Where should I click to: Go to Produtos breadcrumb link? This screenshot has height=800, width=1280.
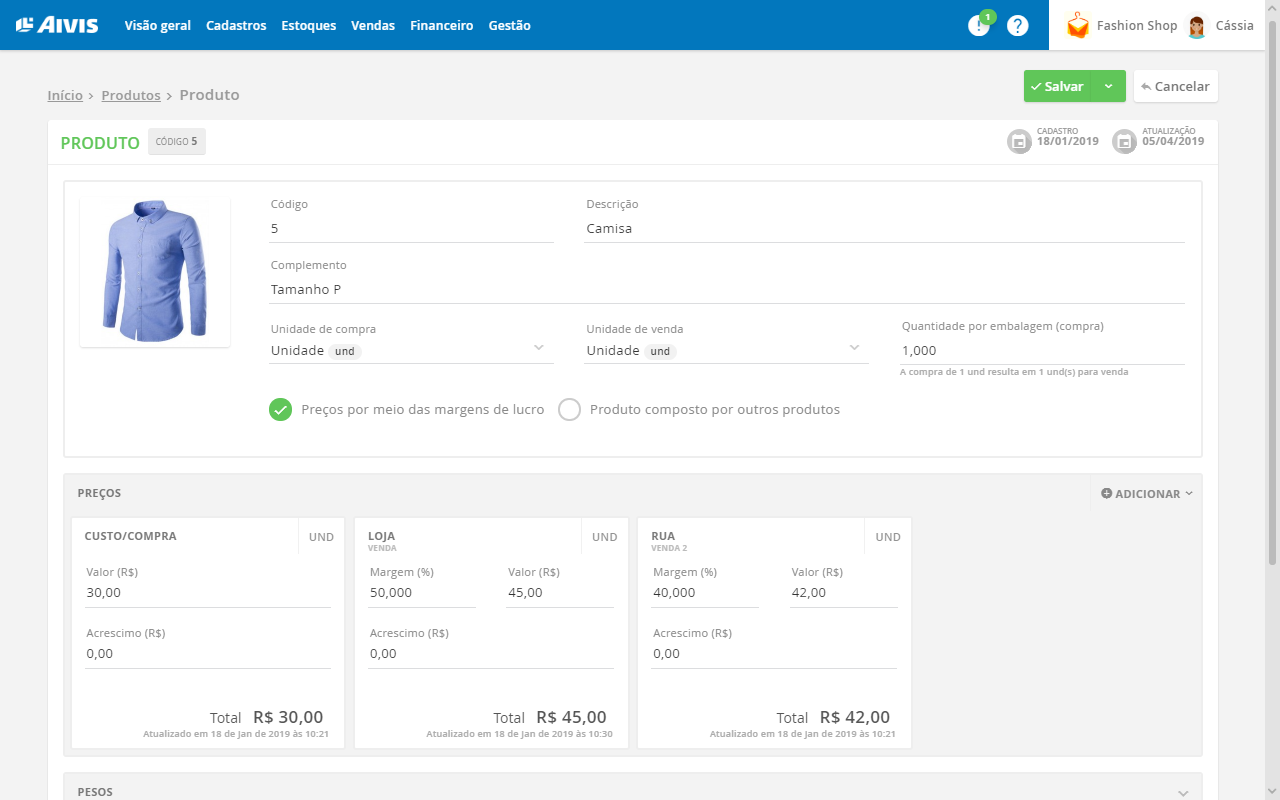pos(131,95)
